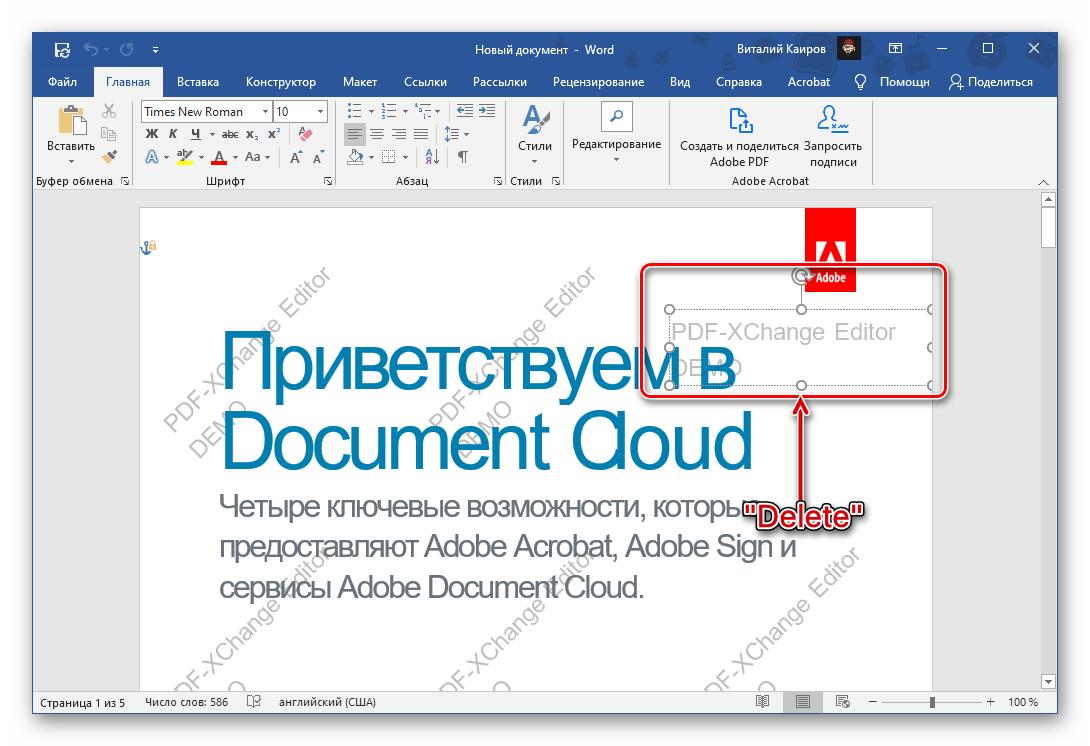Click the Decrease Indent icon
Viewport: 1090px width, 746px height.
click(x=465, y=111)
